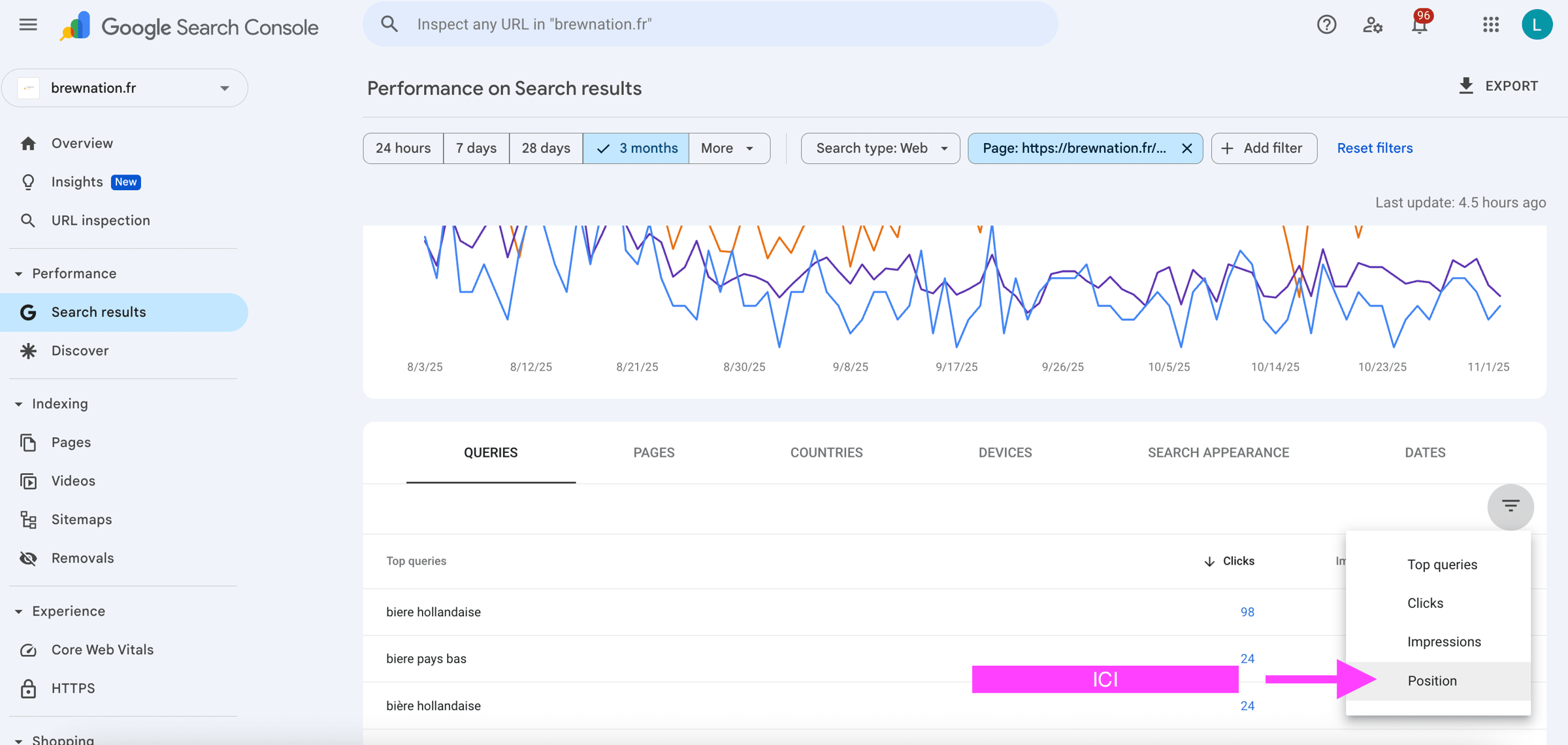Click the URL inspection search field
This screenshot has width=1568, height=745.
tap(711, 24)
